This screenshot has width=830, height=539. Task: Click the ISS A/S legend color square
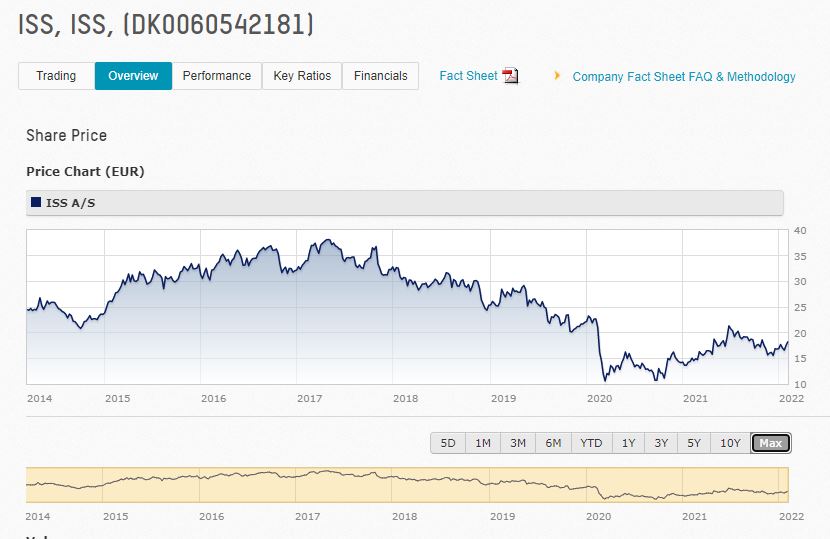tap(37, 203)
